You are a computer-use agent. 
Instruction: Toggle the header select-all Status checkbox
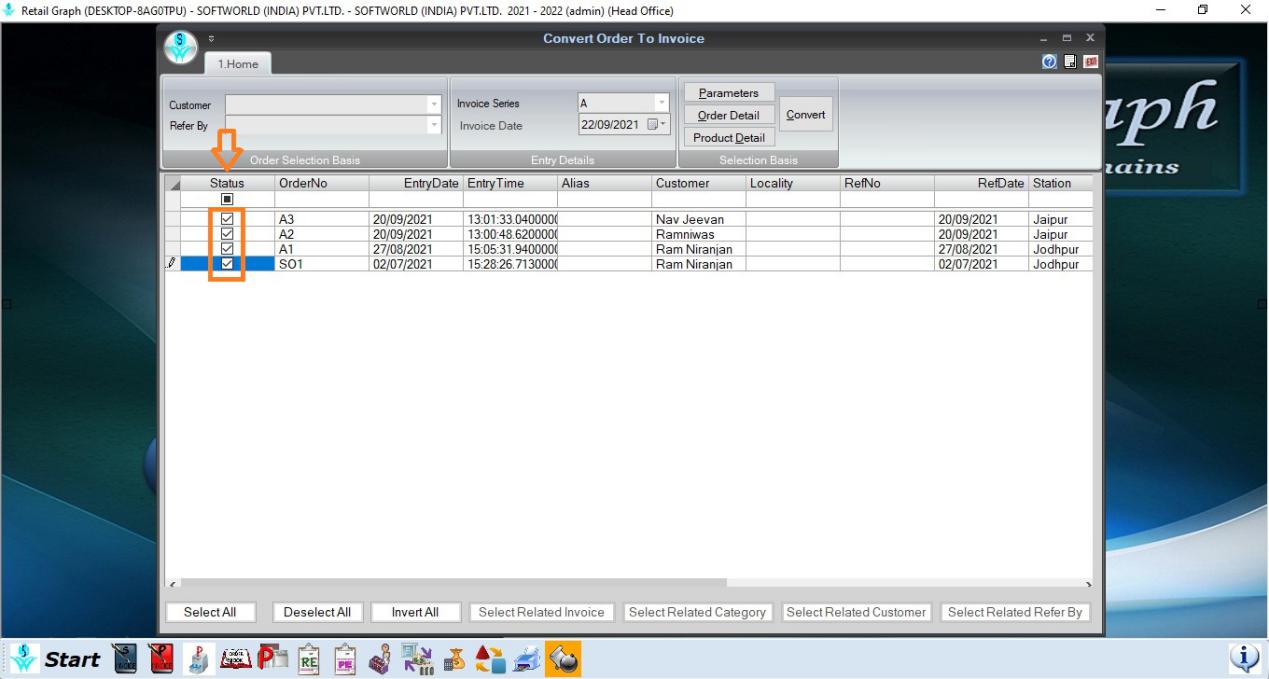(227, 199)
